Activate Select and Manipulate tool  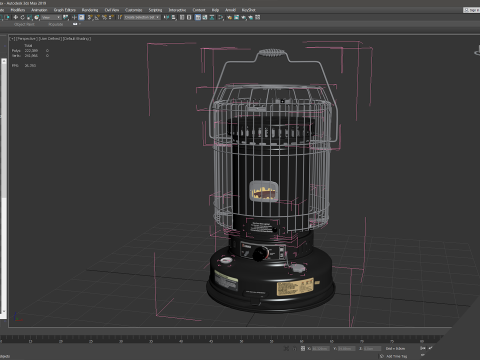(74, 17)
